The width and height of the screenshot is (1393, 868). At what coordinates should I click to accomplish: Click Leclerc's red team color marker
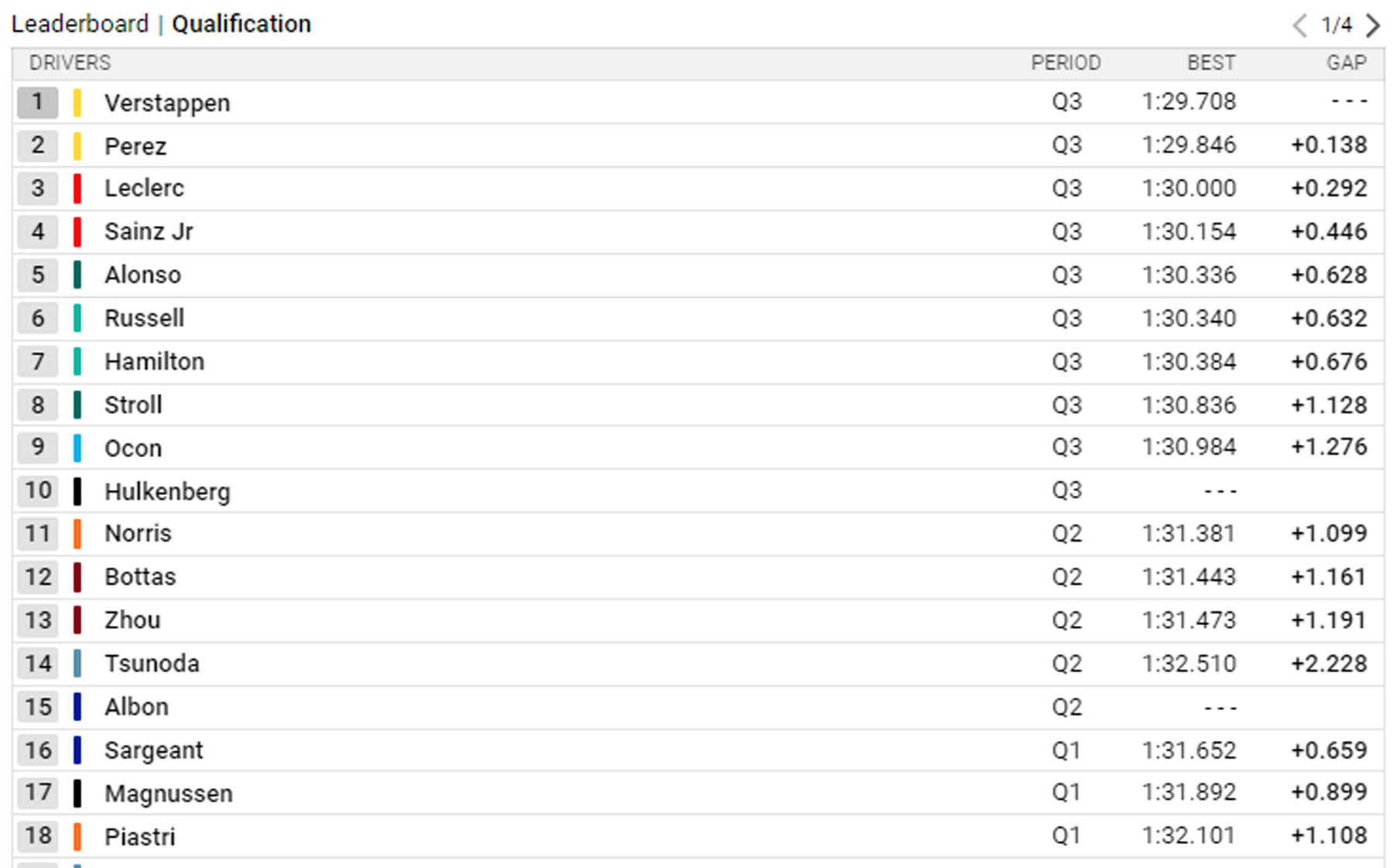[77, 189]
